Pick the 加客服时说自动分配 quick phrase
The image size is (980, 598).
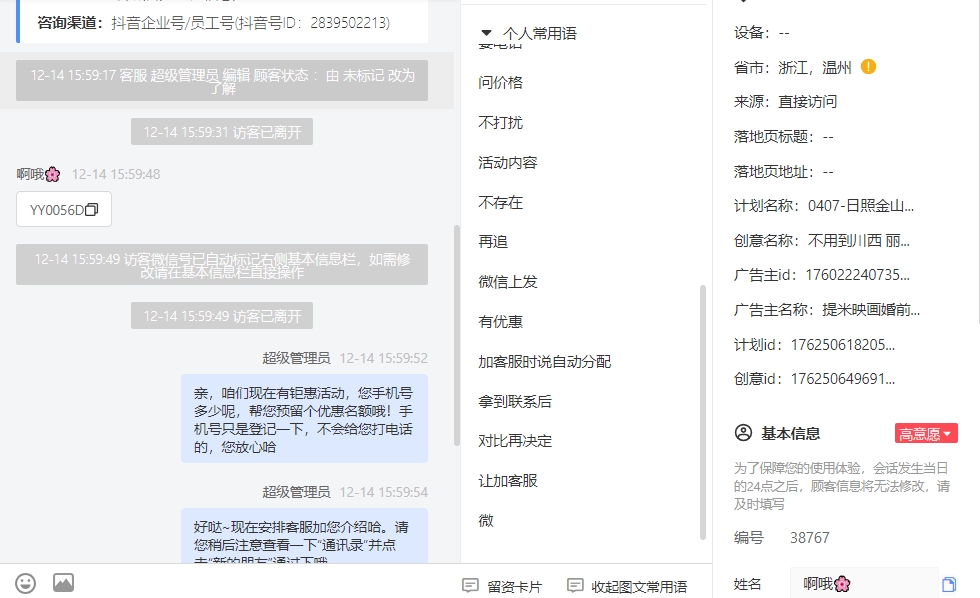point(544,362)
